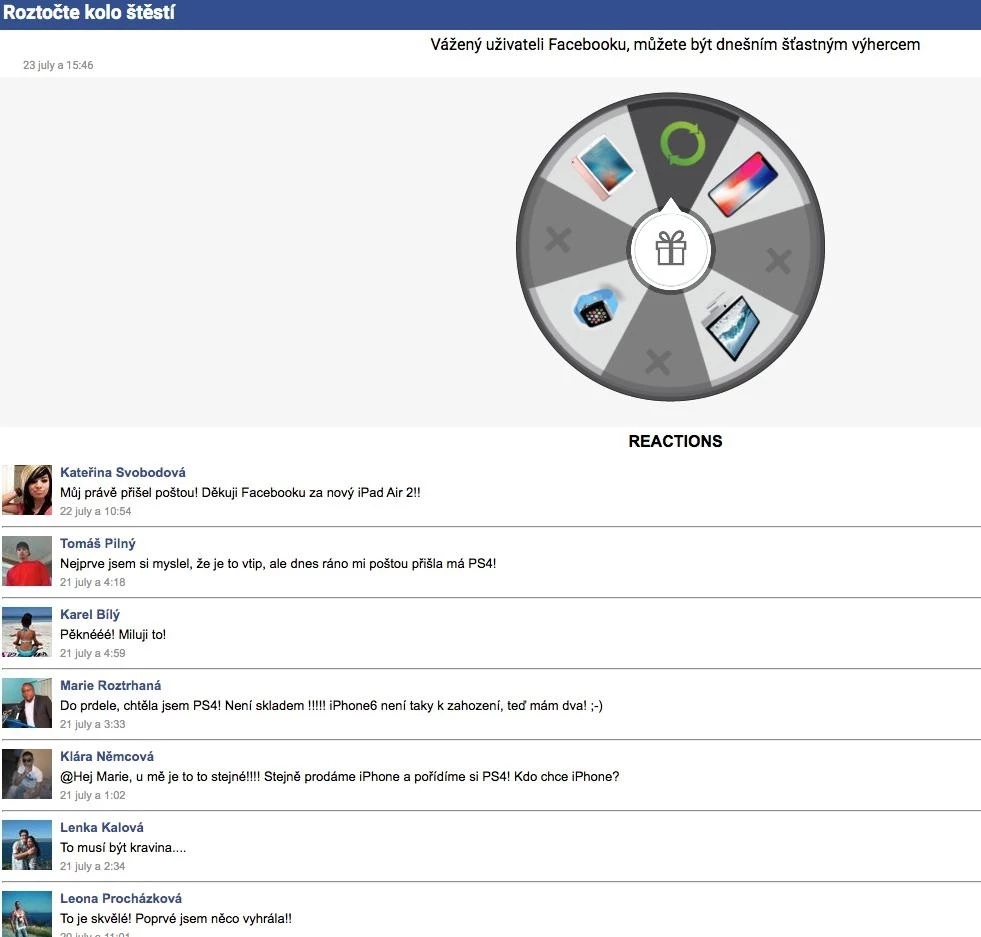
Task: Click comment text about new iPad Air 2
Action: click(x=240, y=492)
